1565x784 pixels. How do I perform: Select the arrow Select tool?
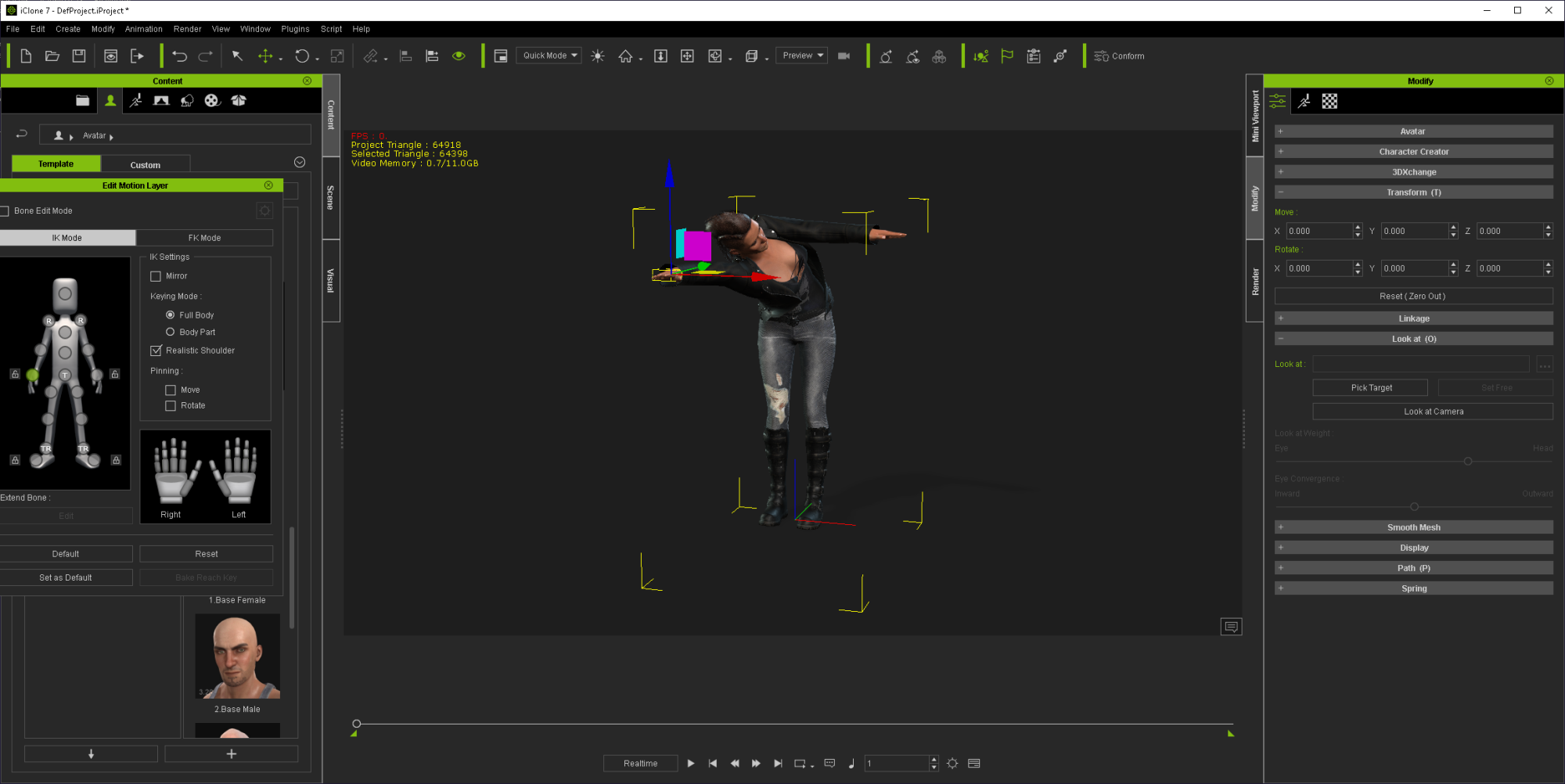pos(237,56)
